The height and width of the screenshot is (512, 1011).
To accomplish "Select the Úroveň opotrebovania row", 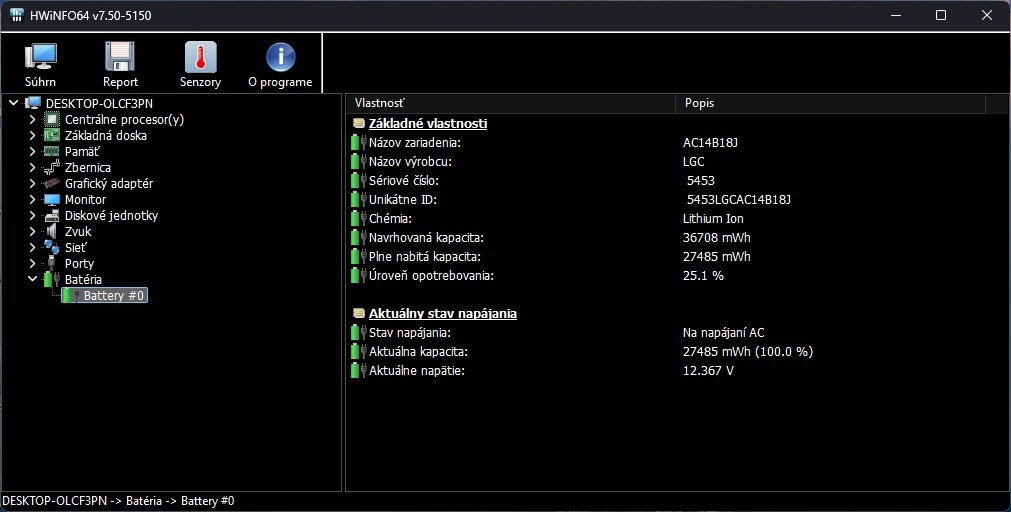I will 431,276.
